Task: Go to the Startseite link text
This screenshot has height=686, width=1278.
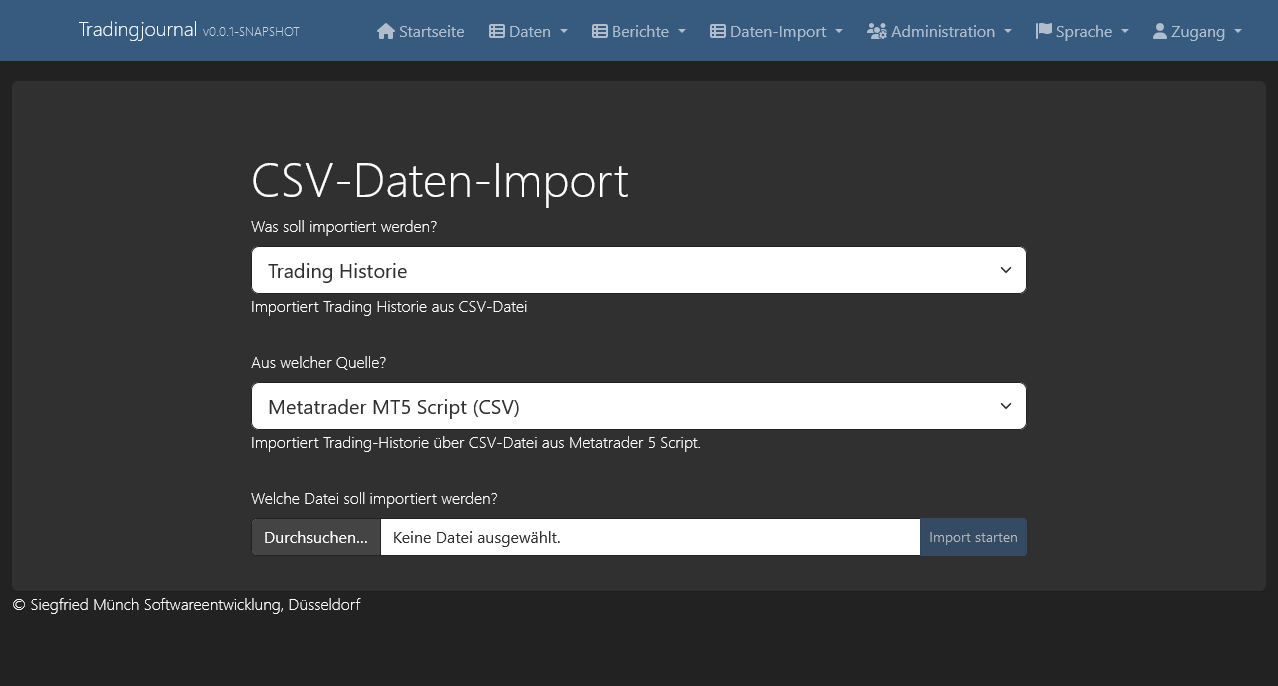Action: [431, 31]
